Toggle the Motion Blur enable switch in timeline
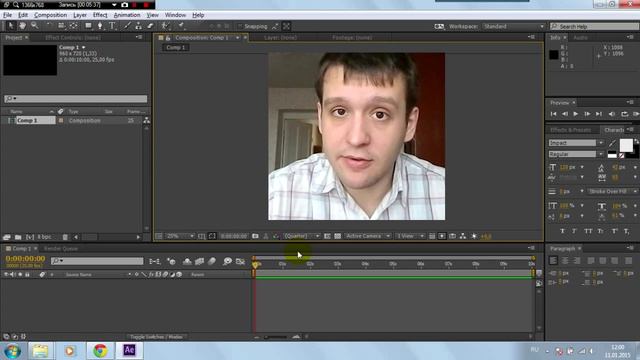This screenshot has height=360, width=640. (212, 261)
